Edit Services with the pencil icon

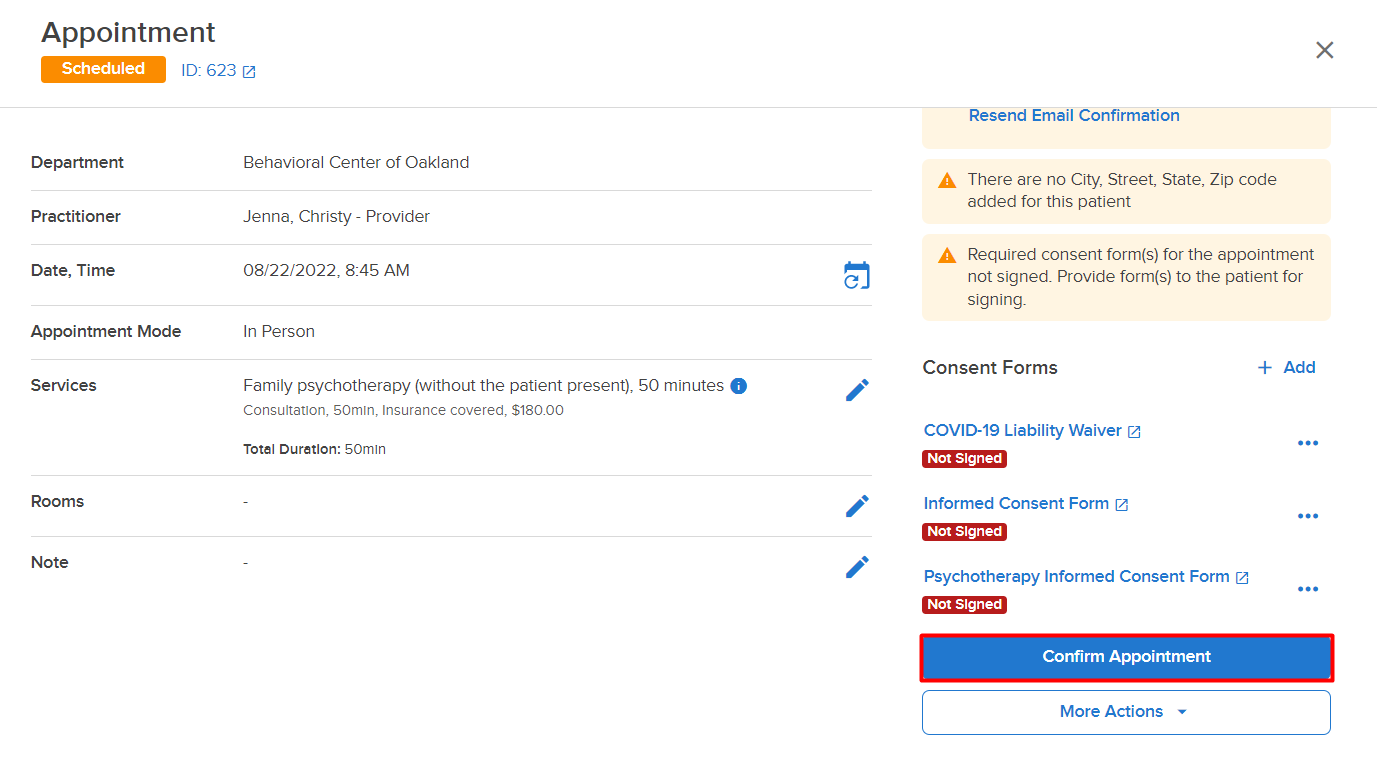(857, 390)
